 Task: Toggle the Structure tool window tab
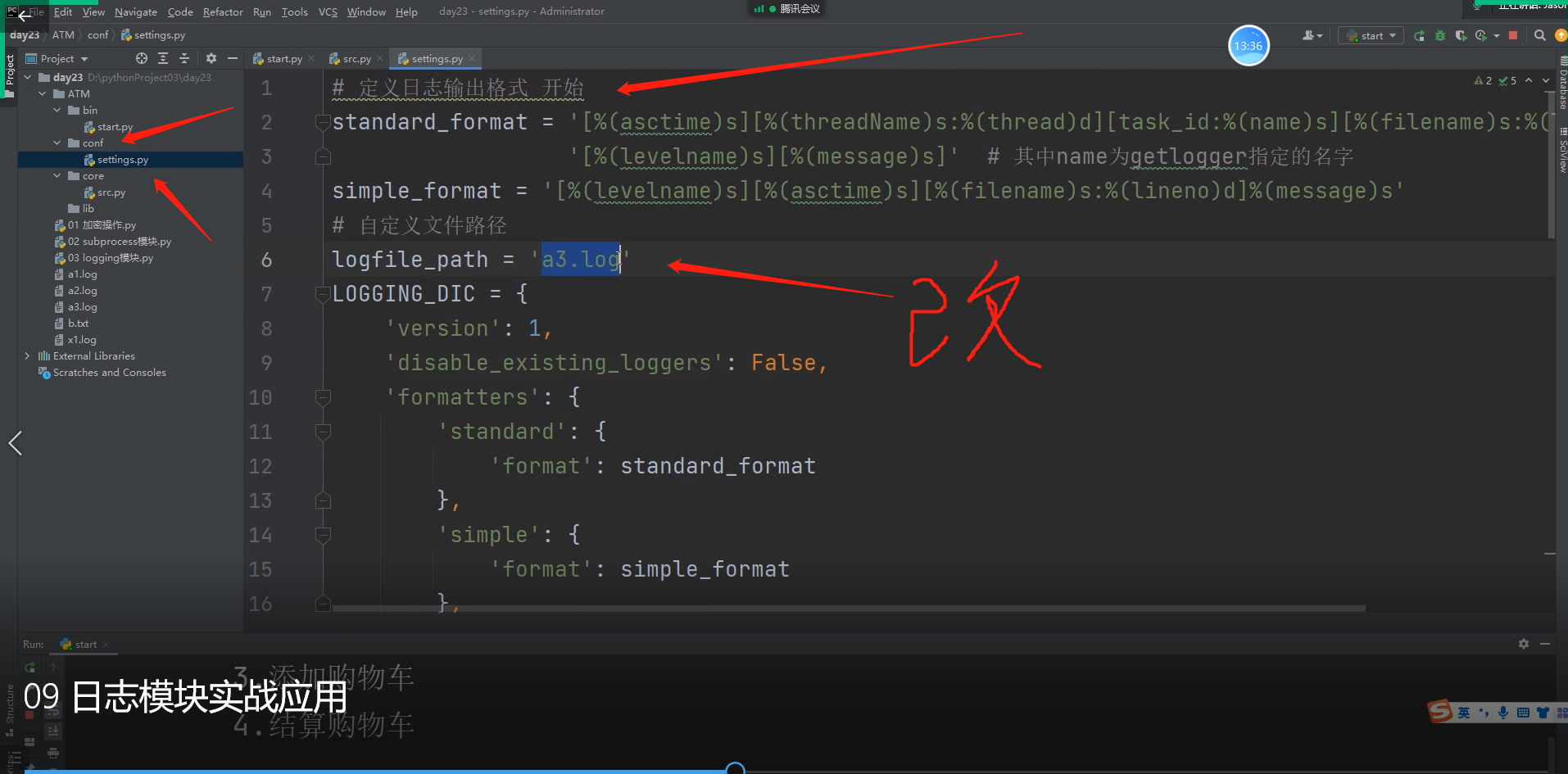pos(9,704)
